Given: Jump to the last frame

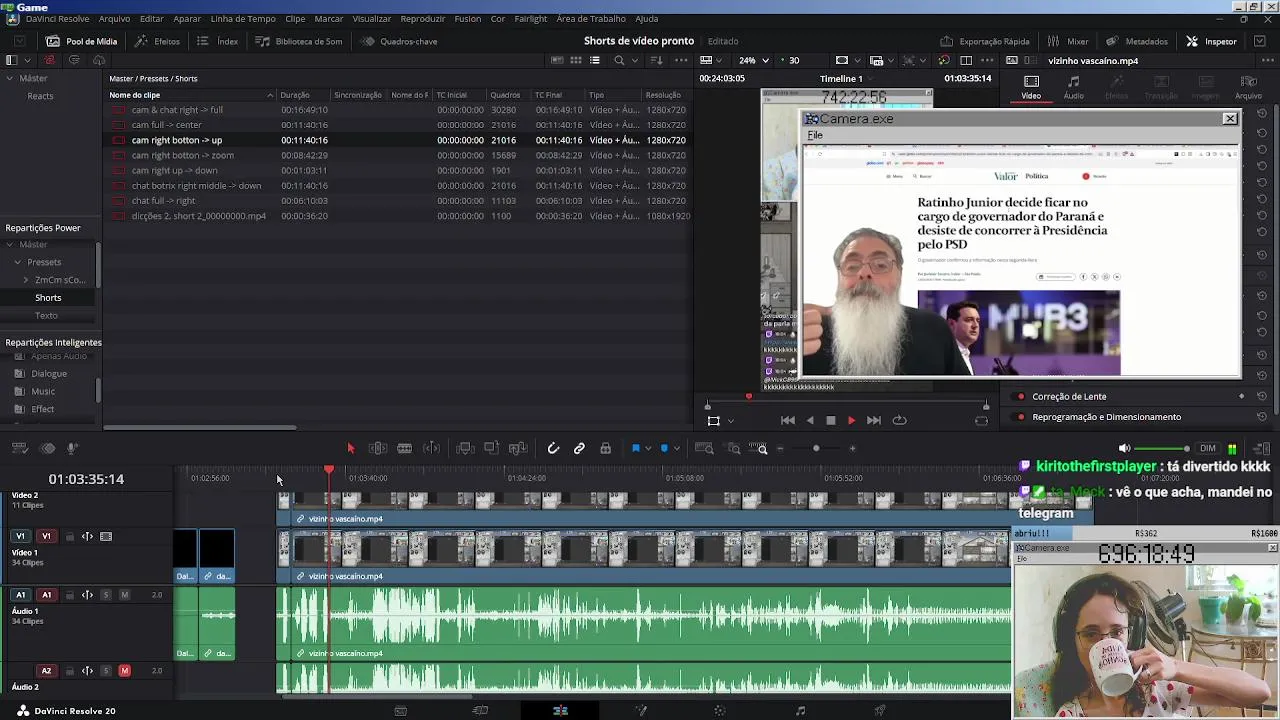Looking at the screenshot, I should click(873, 421).
